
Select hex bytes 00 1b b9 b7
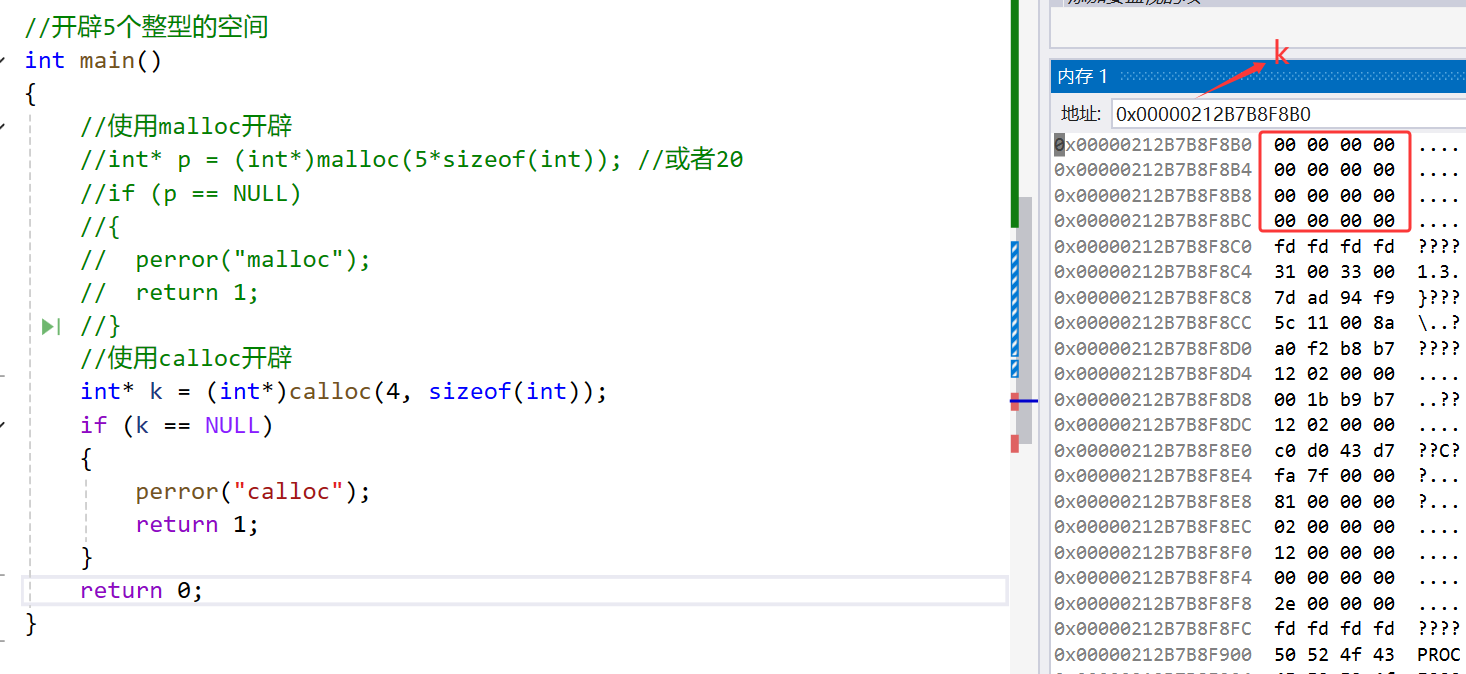tap(1334, 399)
